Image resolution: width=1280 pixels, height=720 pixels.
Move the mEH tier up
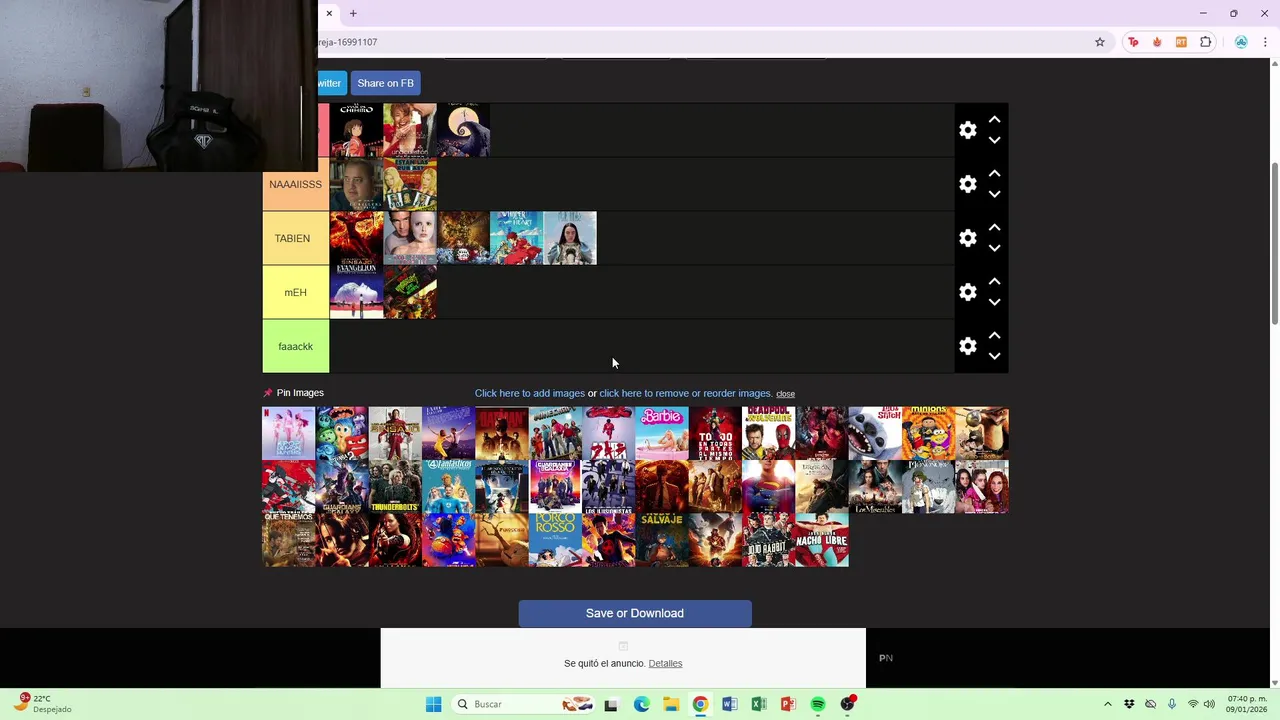pos(994,281)
